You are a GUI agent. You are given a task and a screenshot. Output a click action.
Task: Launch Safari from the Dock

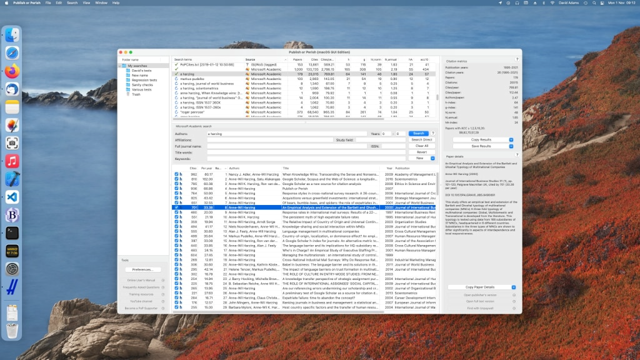click(x=12, y=53)
